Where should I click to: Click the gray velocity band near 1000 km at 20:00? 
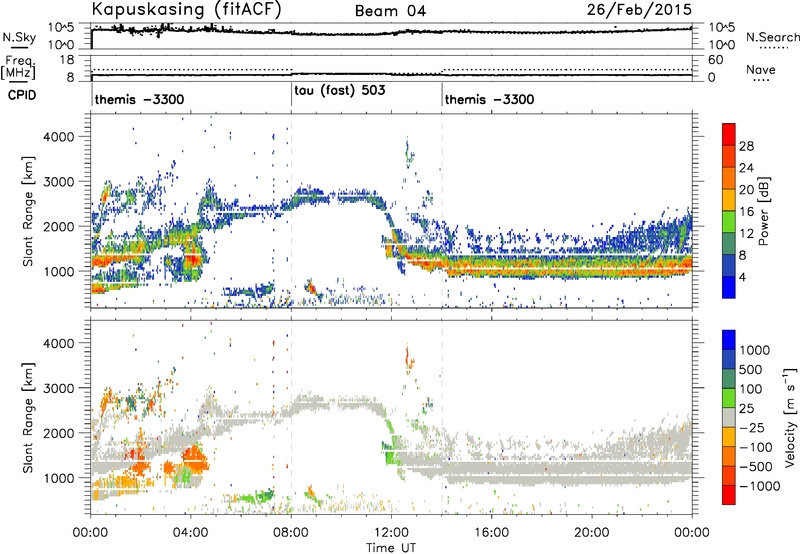(x=592, y=472)
